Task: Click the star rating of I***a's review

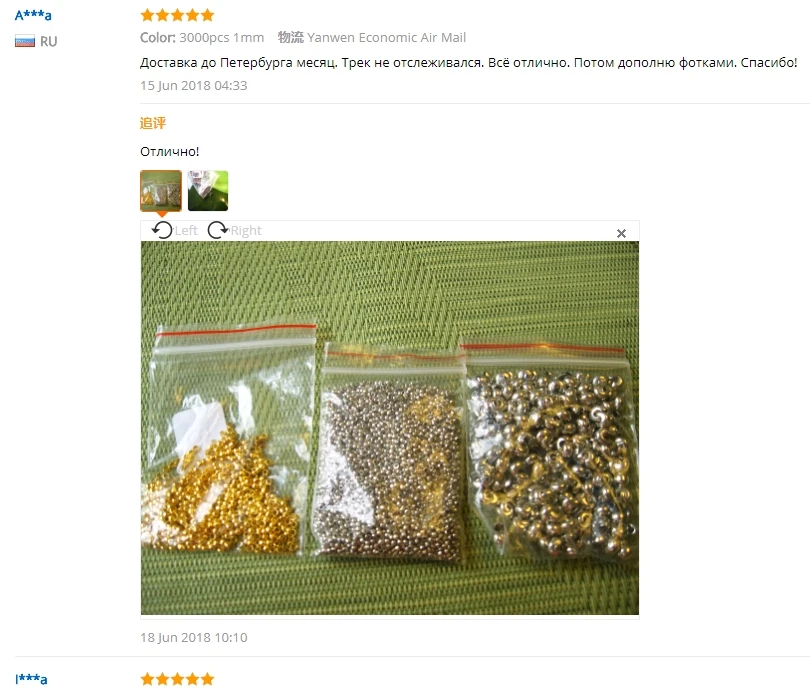Action: point(177,679)
